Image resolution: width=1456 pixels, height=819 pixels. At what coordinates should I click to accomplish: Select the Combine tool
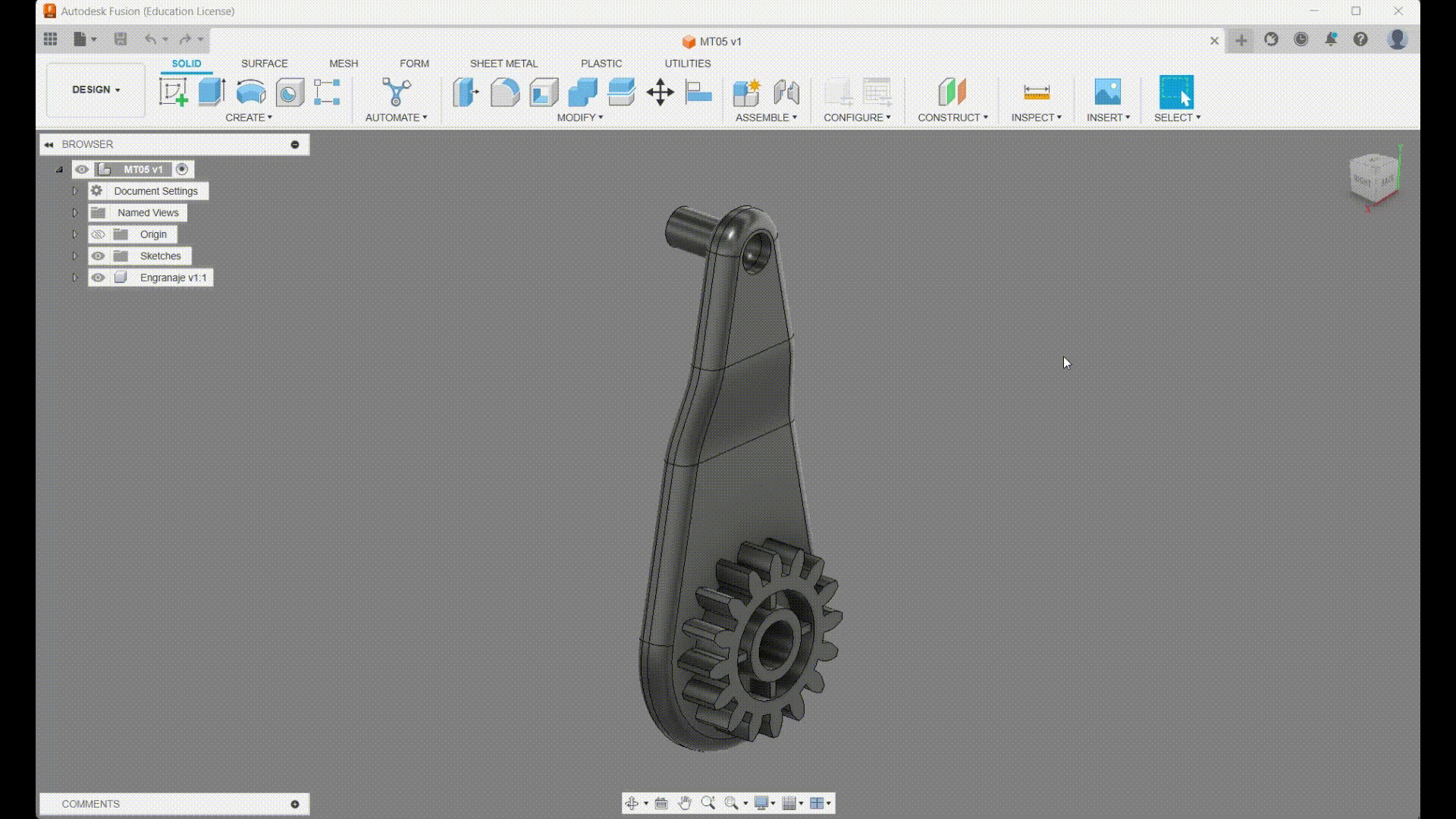pos(582,92)
